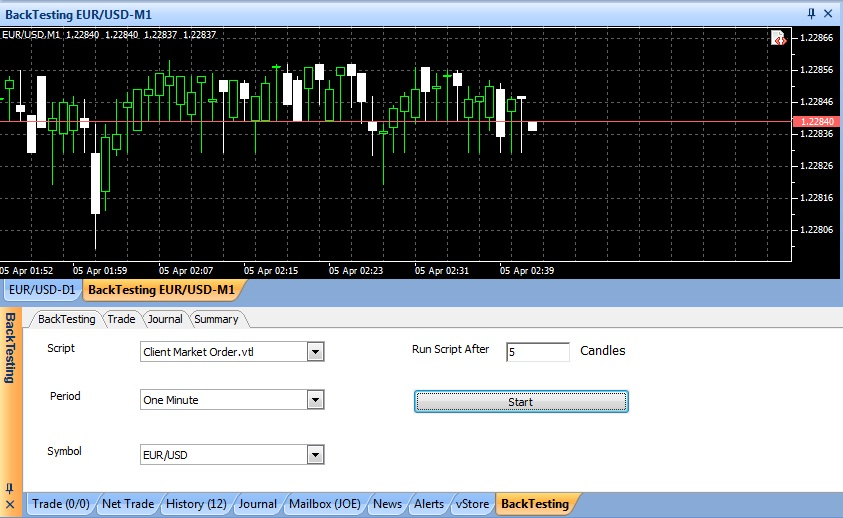Screen dimensions: 843x518
Task: Close the bottom BackTesting panel
Action: [x=10, y=505]
